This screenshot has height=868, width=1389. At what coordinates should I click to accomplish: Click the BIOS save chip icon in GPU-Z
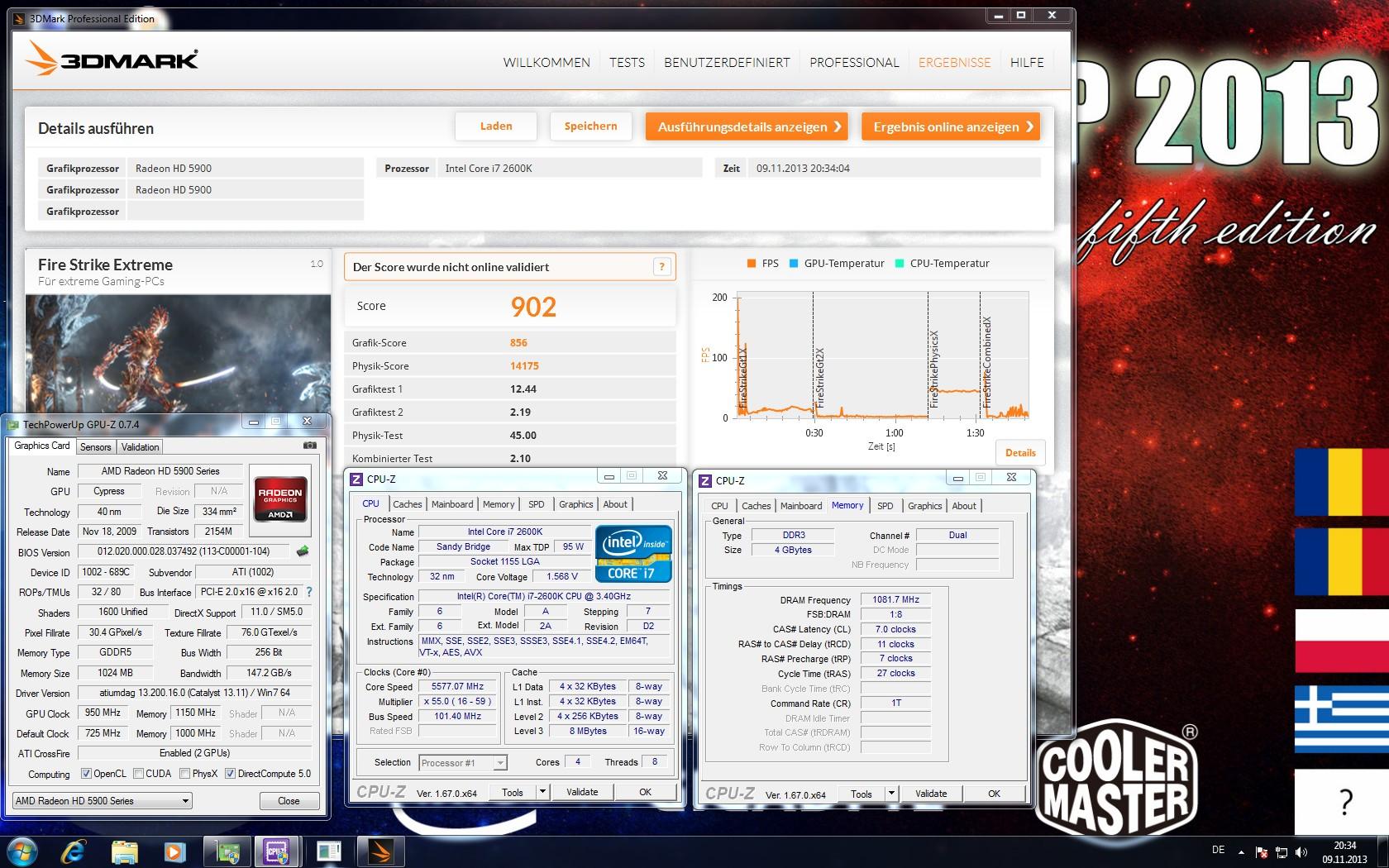(303, 551)
